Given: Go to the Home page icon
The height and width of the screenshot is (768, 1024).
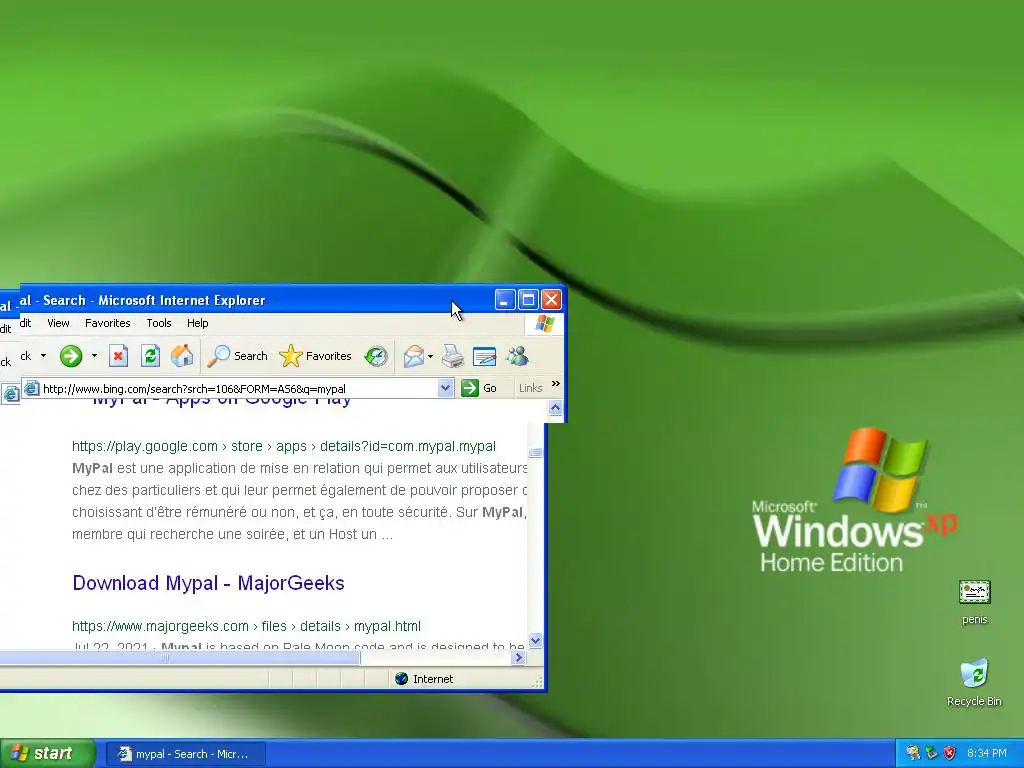Looking at the screenshot, I should pos(182,356).
